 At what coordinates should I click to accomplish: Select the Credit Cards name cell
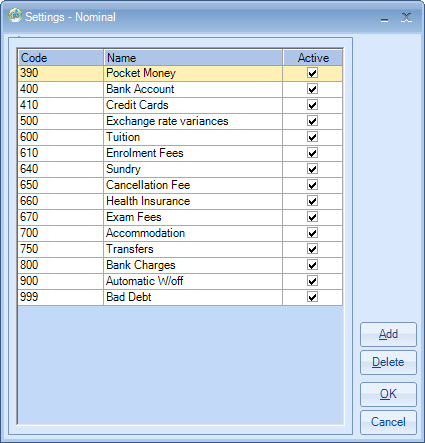click(193, 105)
